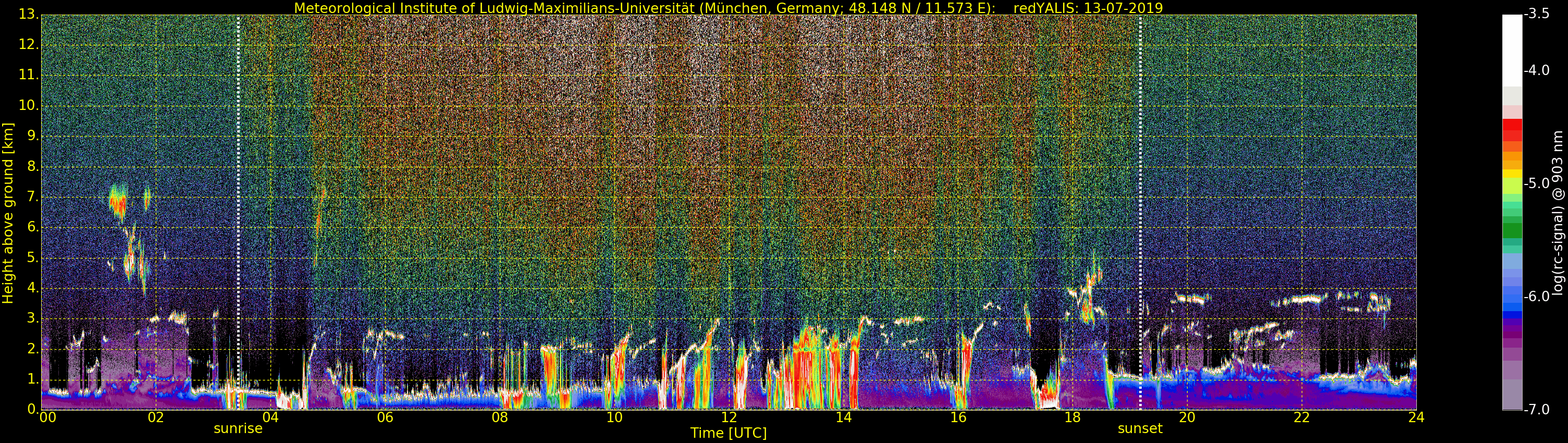Click the x-axis tick label '14'

coord(844,417)
